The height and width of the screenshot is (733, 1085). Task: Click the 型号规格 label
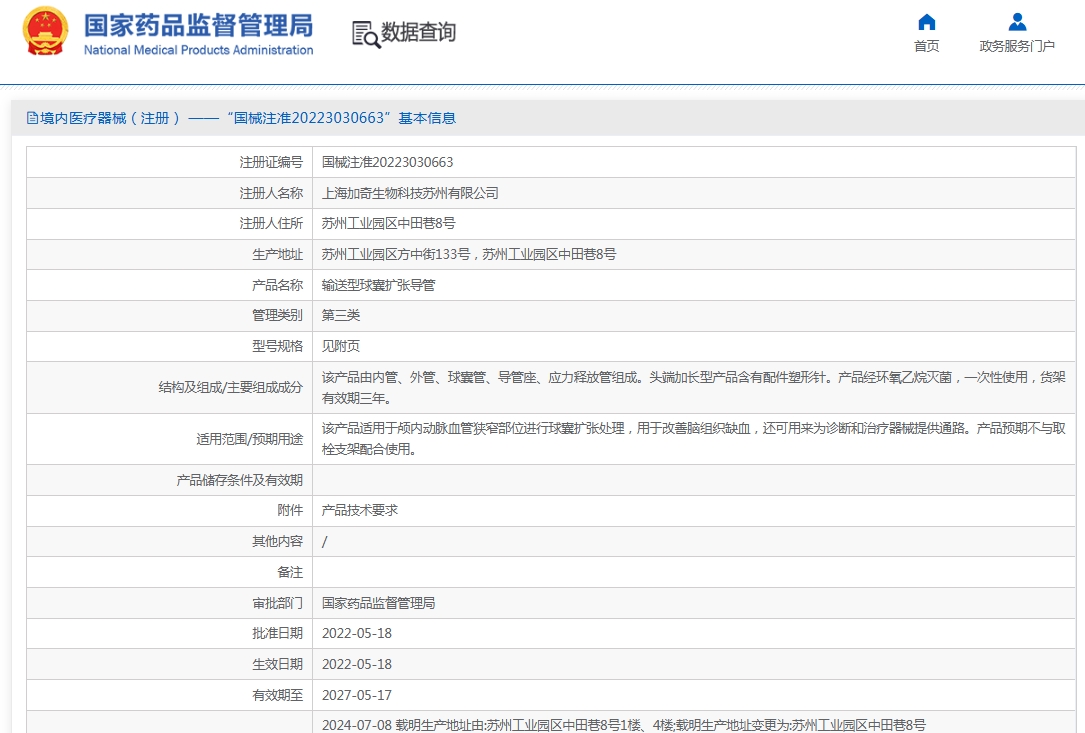point(277,346)
